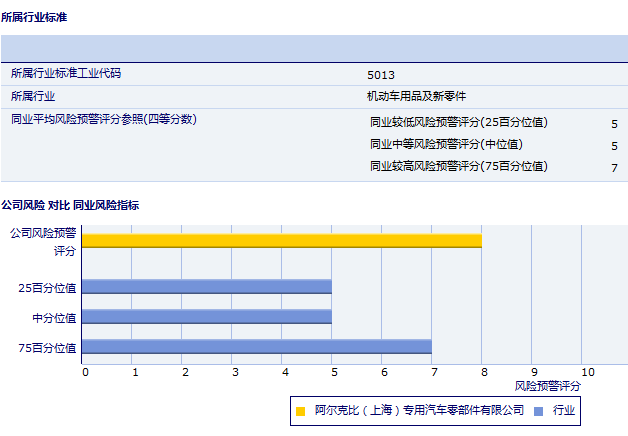This screenshot has width=628, height=436.
Task: Click the 行业 legend label
Action: pos(564,410)
